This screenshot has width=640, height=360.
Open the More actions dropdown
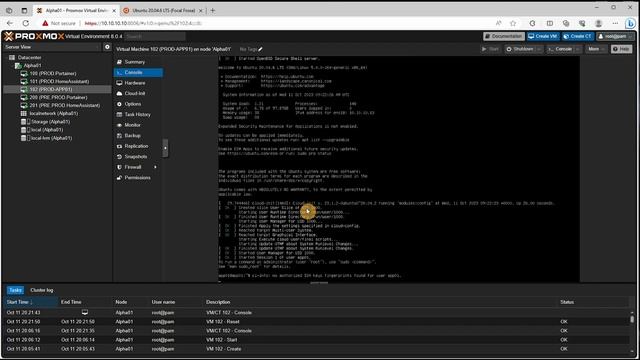[x=596, y=49]
